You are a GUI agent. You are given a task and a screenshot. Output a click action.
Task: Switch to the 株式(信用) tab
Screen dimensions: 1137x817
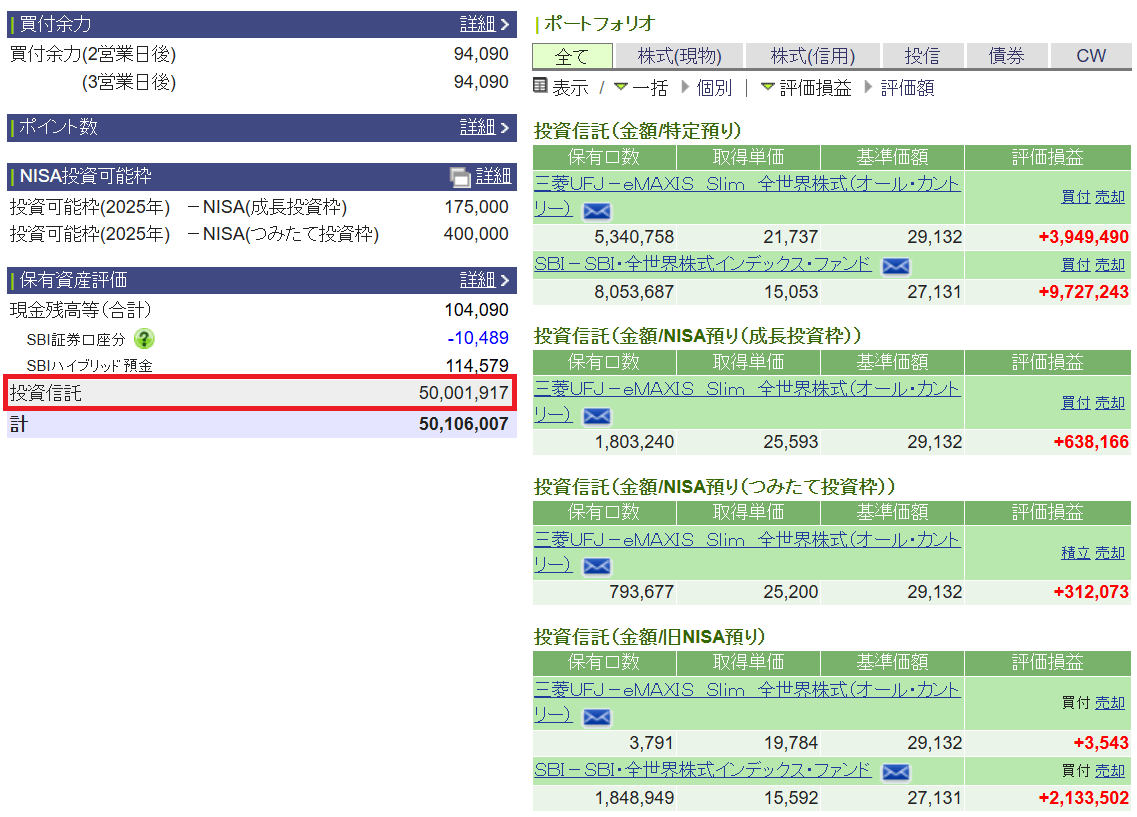click(x=812, y=56)
